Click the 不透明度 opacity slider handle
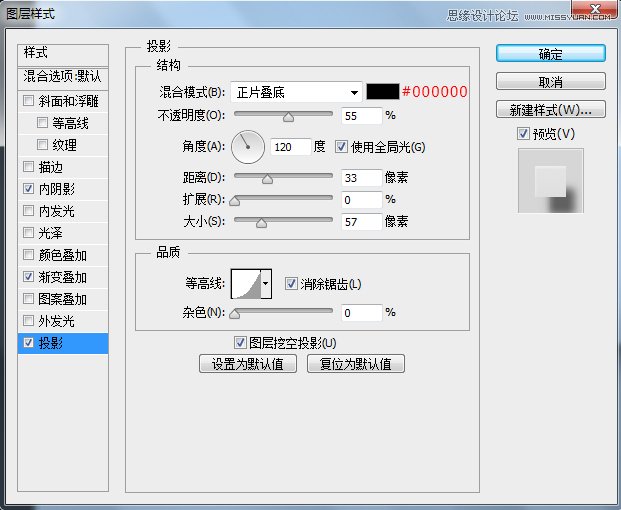 pos(288,117)
